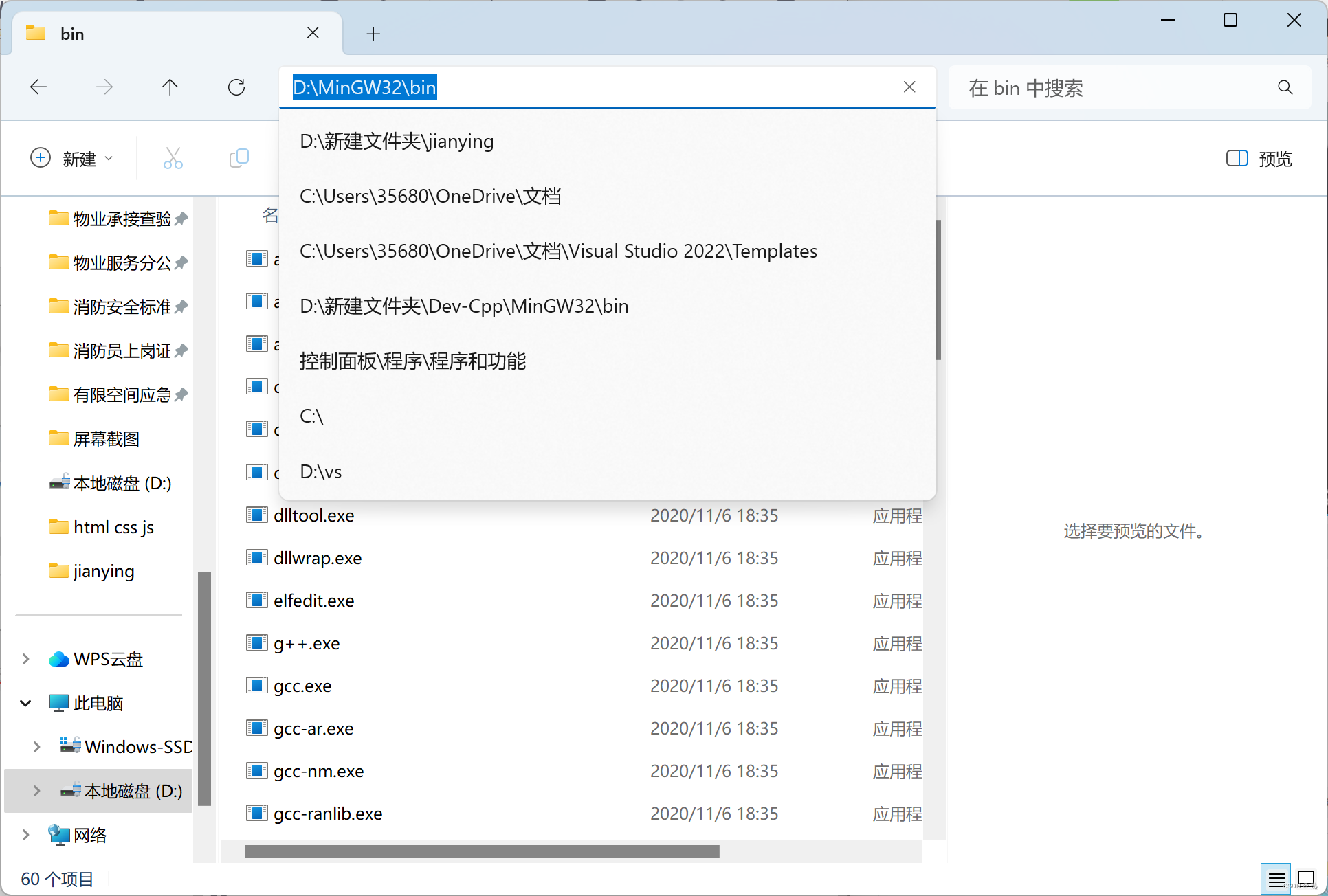Select WPS云盘 in navigation pane
Viewport: 1328px width, 896px height.
tap(96, 659)
